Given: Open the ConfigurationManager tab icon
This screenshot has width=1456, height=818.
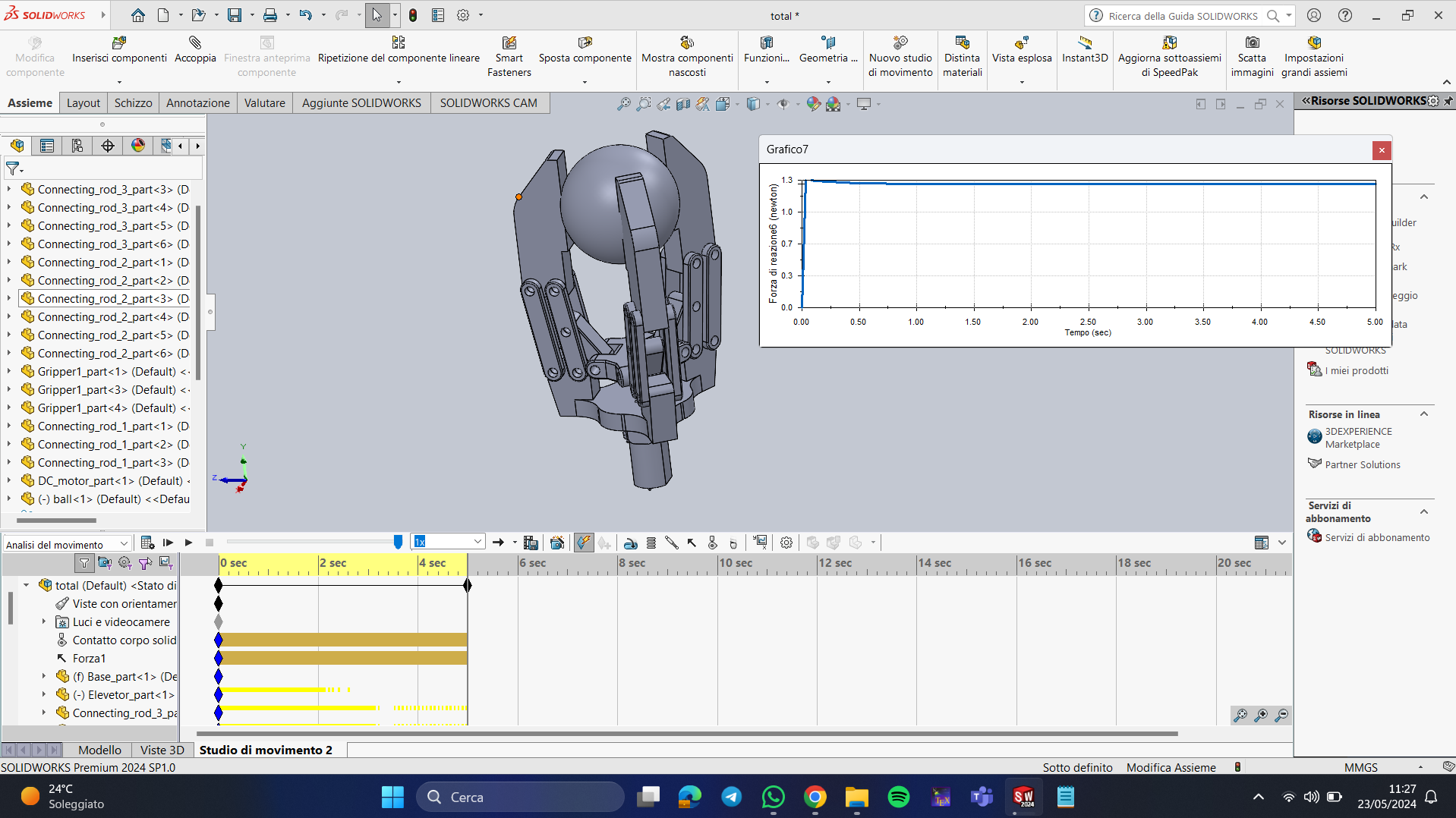Looking at the screenshot, I should pos(77,146).
